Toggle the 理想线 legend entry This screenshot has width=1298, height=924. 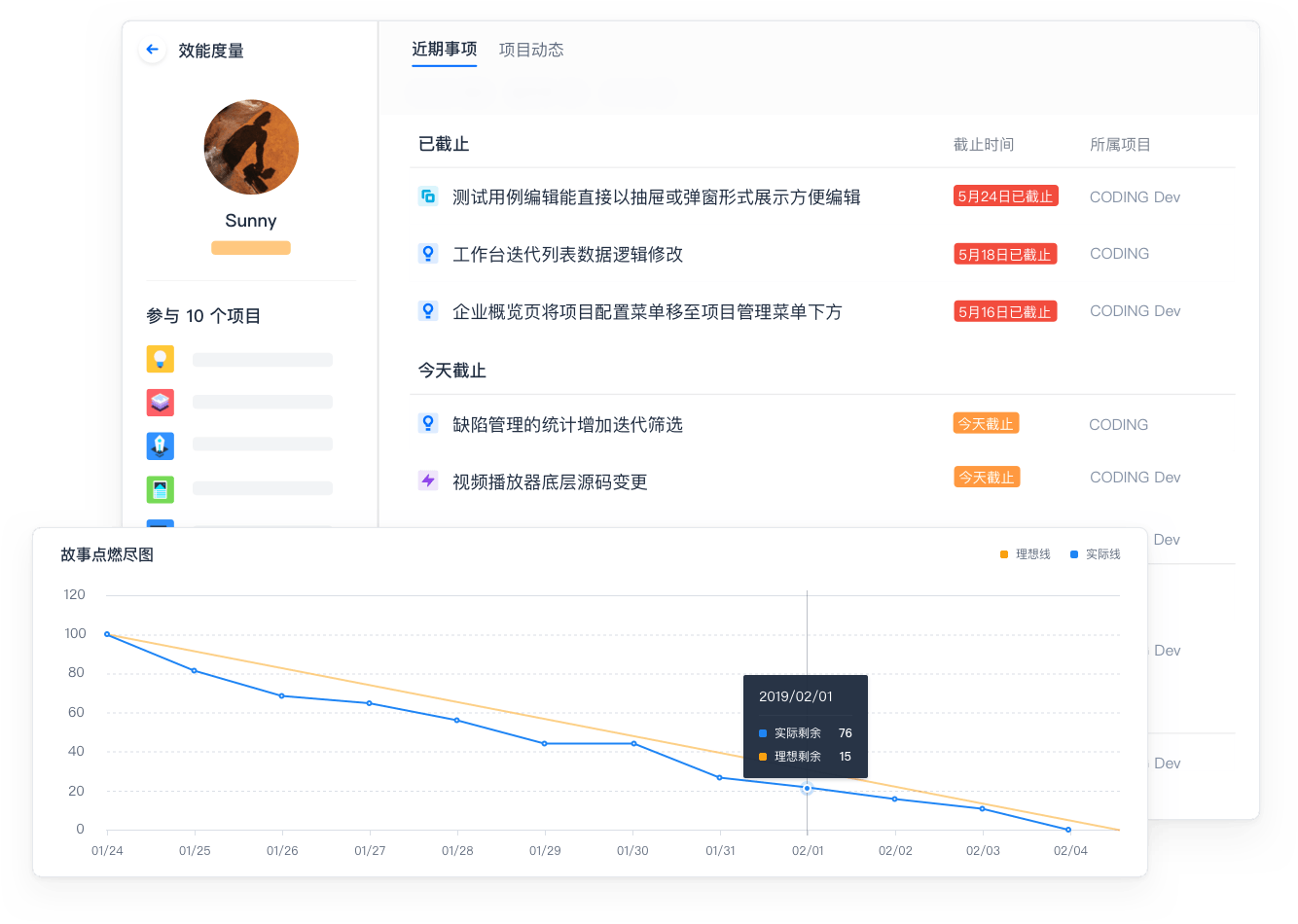[x=1026, y=554]
